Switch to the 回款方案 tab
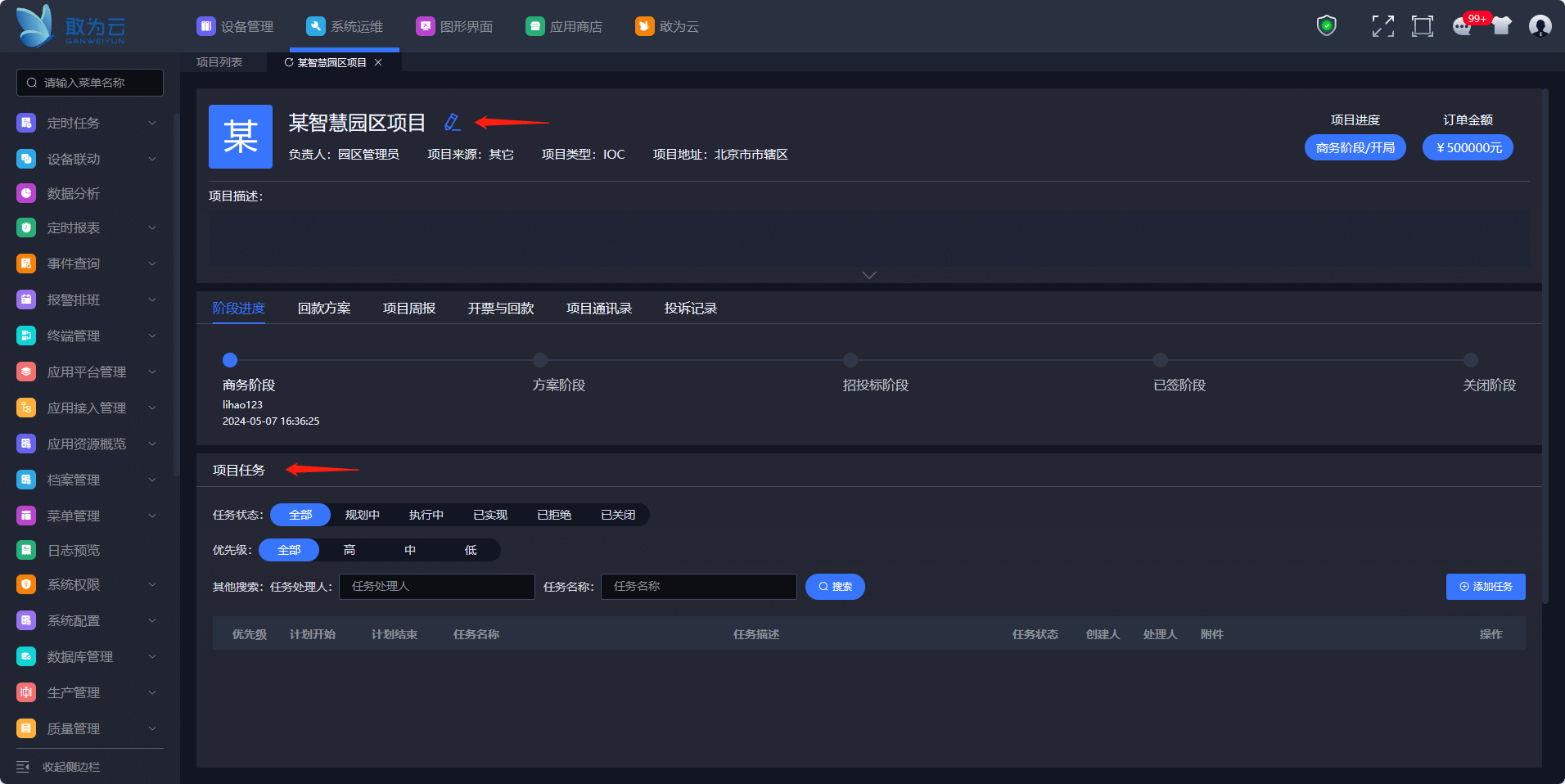Viewport: 1565px width, 784px height. coord(323,309)
